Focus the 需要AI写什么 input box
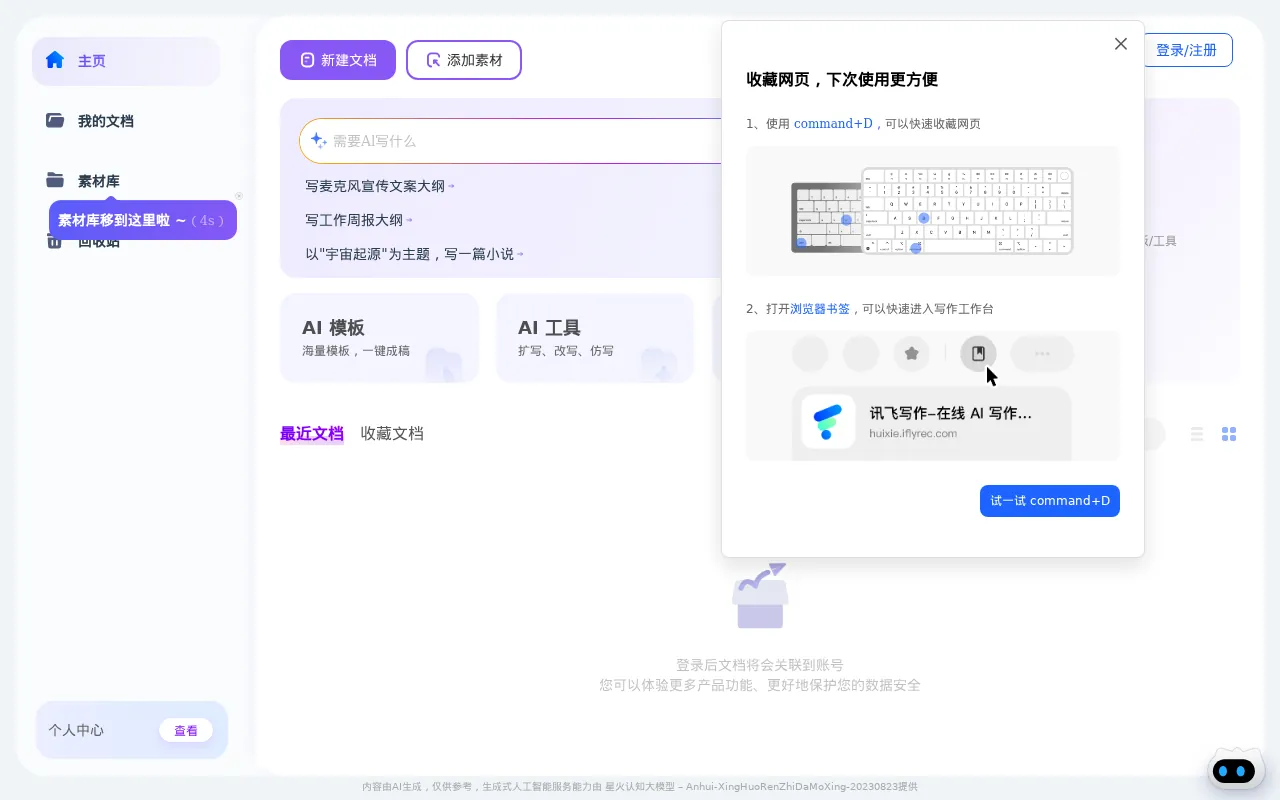 [510, 141]
